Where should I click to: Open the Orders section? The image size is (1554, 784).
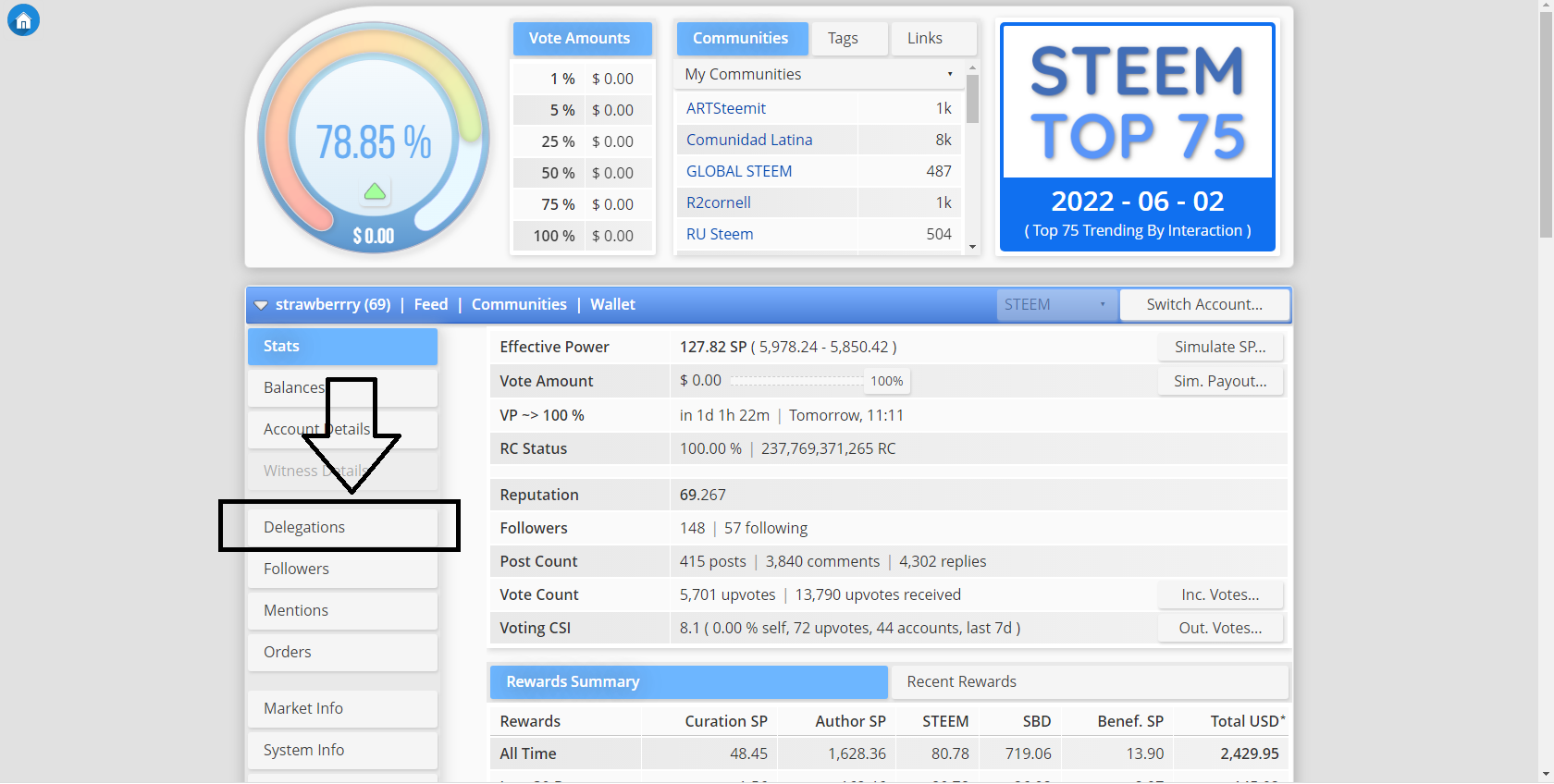[342, 652]
